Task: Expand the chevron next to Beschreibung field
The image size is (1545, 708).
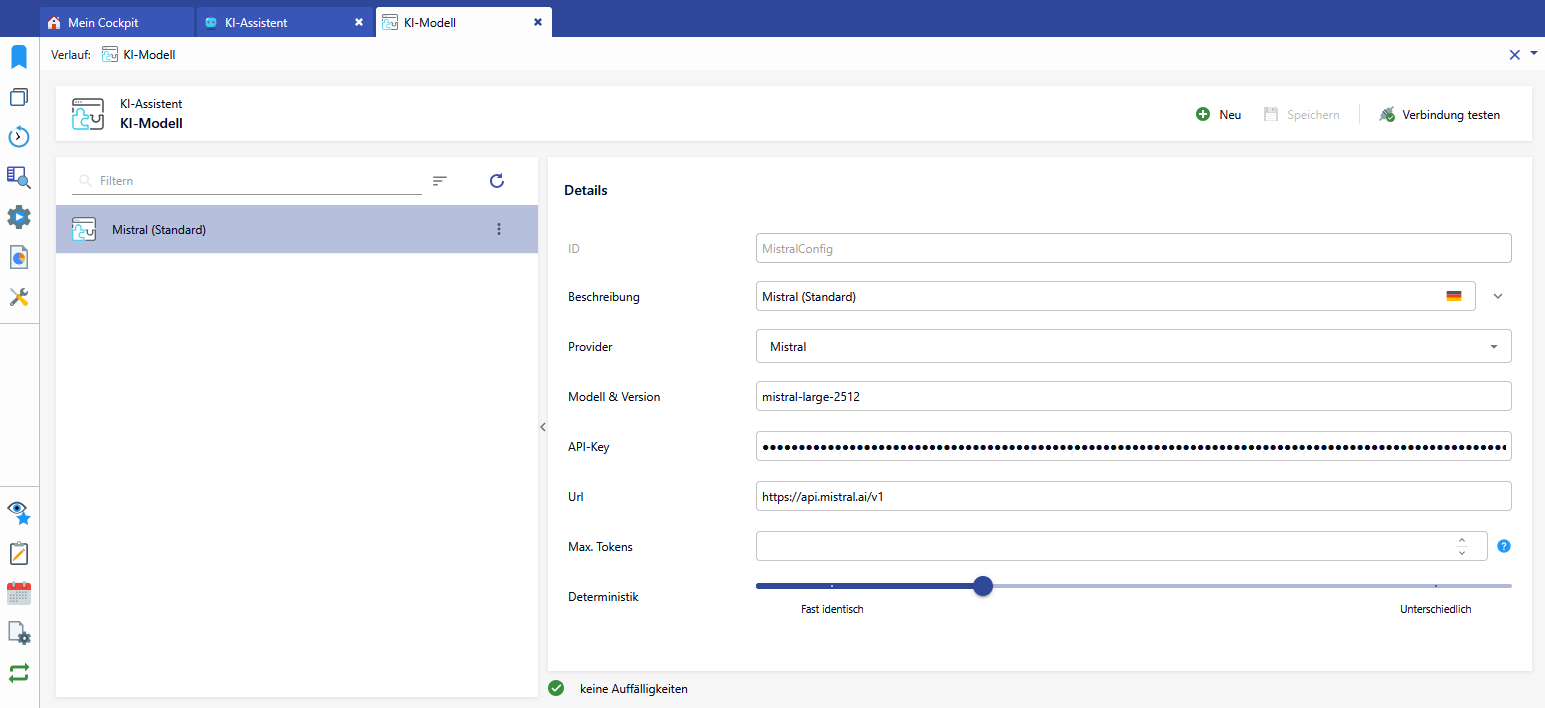Action: [1498, 297]
